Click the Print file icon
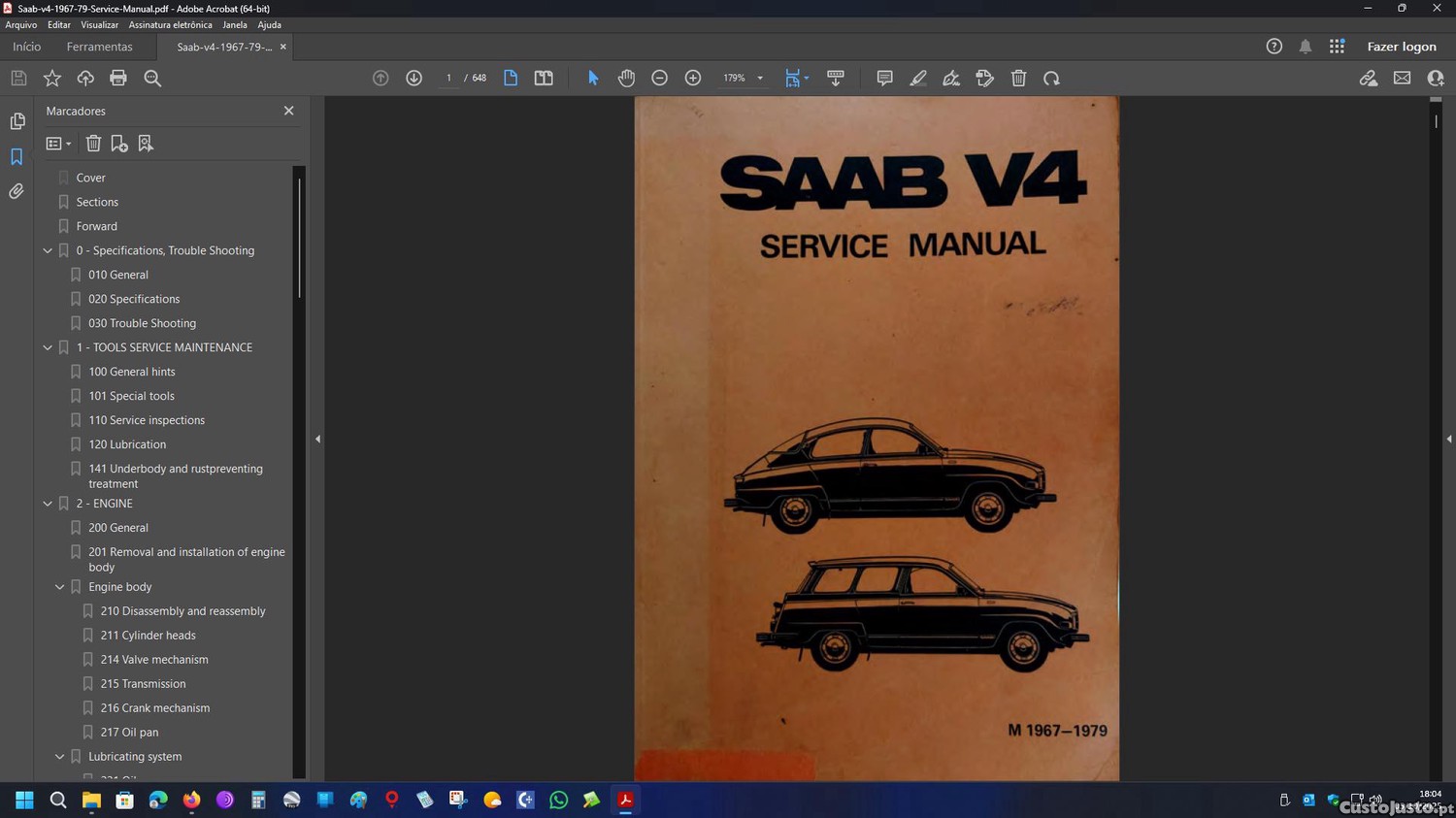Viewport: 1456px width, 818px height. (118, 78)
